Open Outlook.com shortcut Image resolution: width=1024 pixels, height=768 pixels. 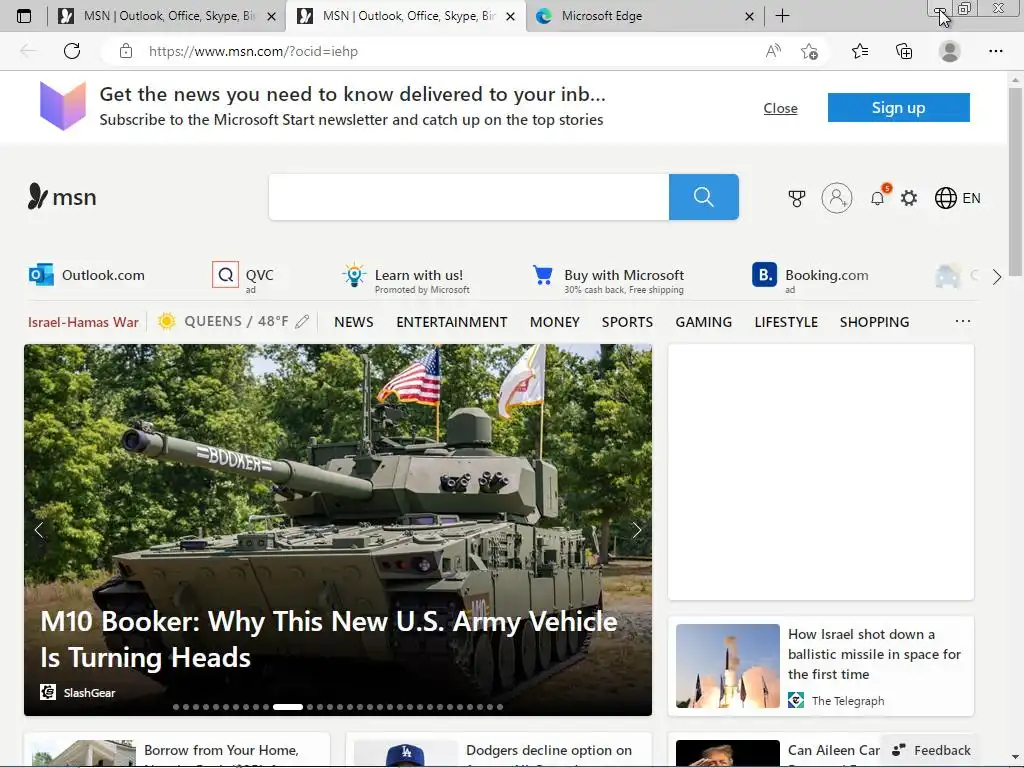pyautogui.click(x=87, y=275)
